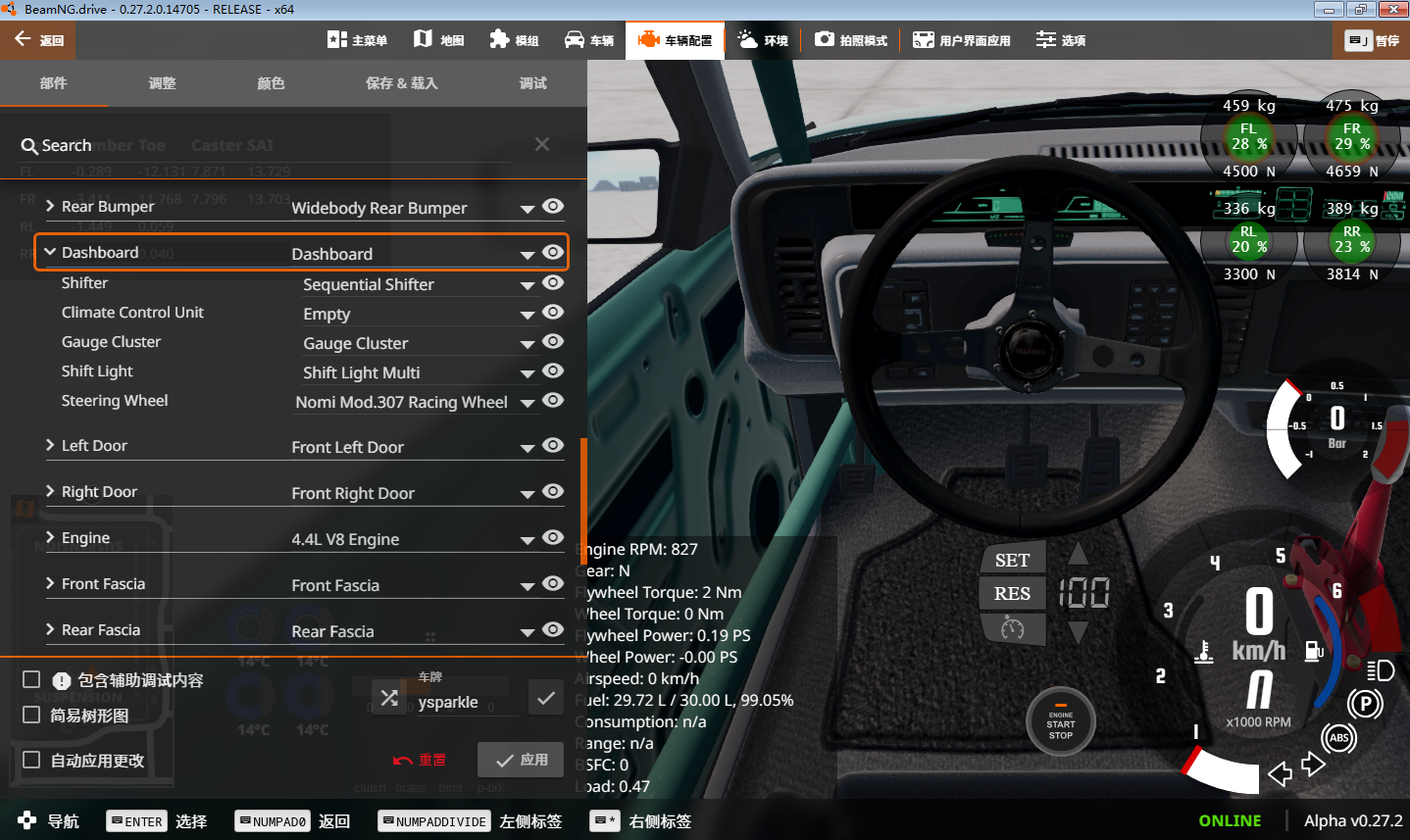
Task: Open the 选项 options screen
Action: [x=1061, y=39]
